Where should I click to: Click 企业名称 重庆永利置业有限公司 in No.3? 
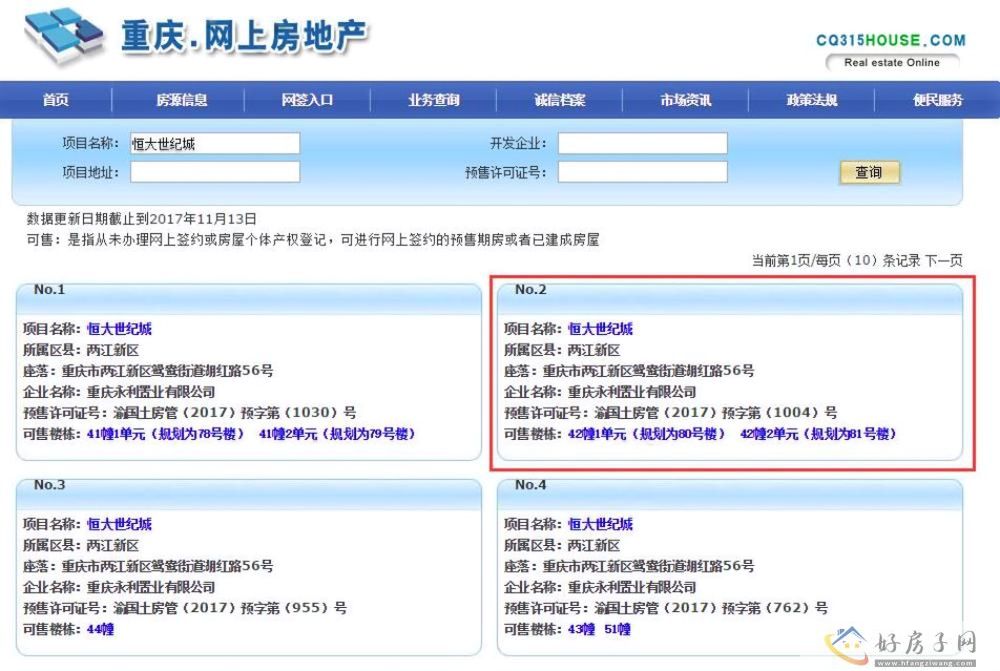click(x=119, y=587)
